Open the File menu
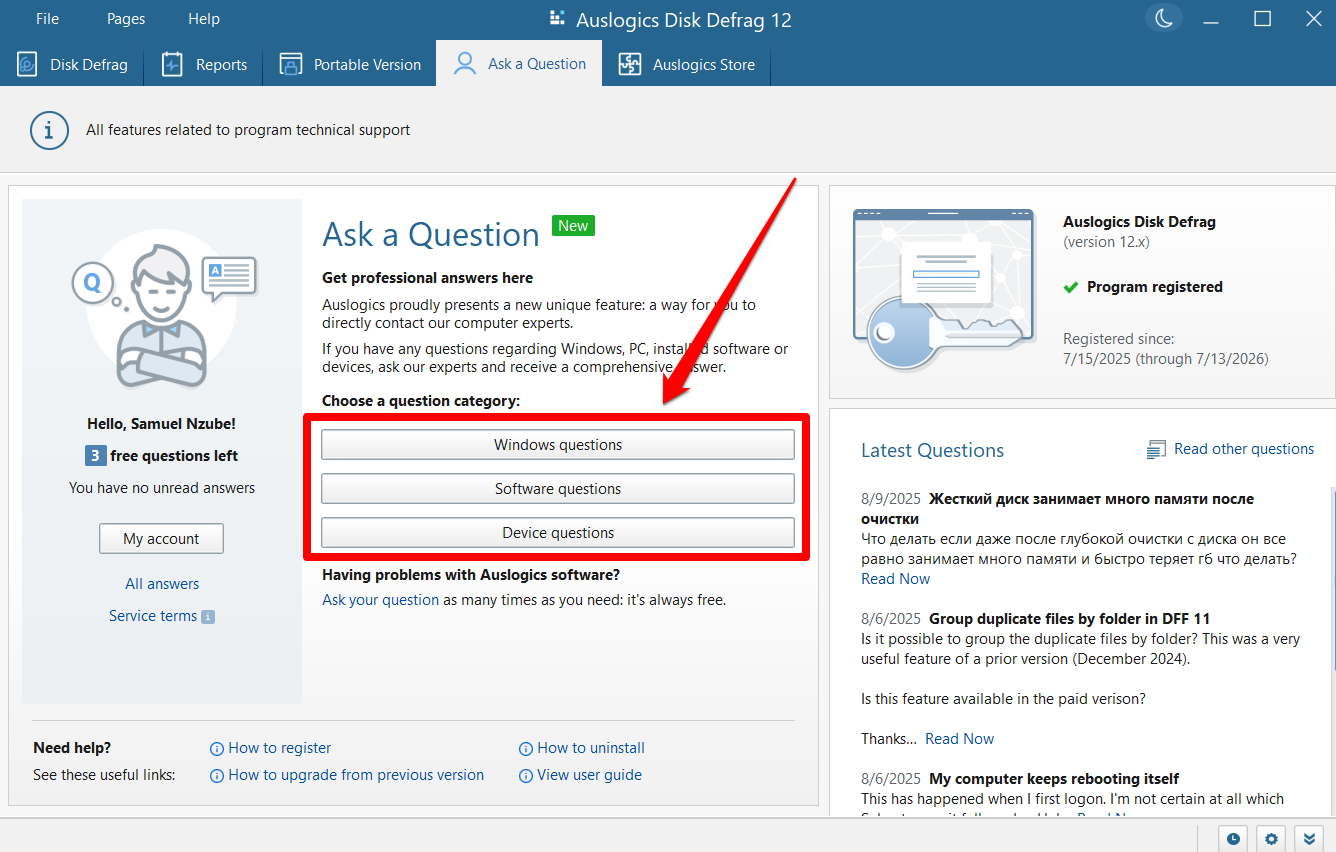This screenshot has height=852, width=1336. pos(47,19)
